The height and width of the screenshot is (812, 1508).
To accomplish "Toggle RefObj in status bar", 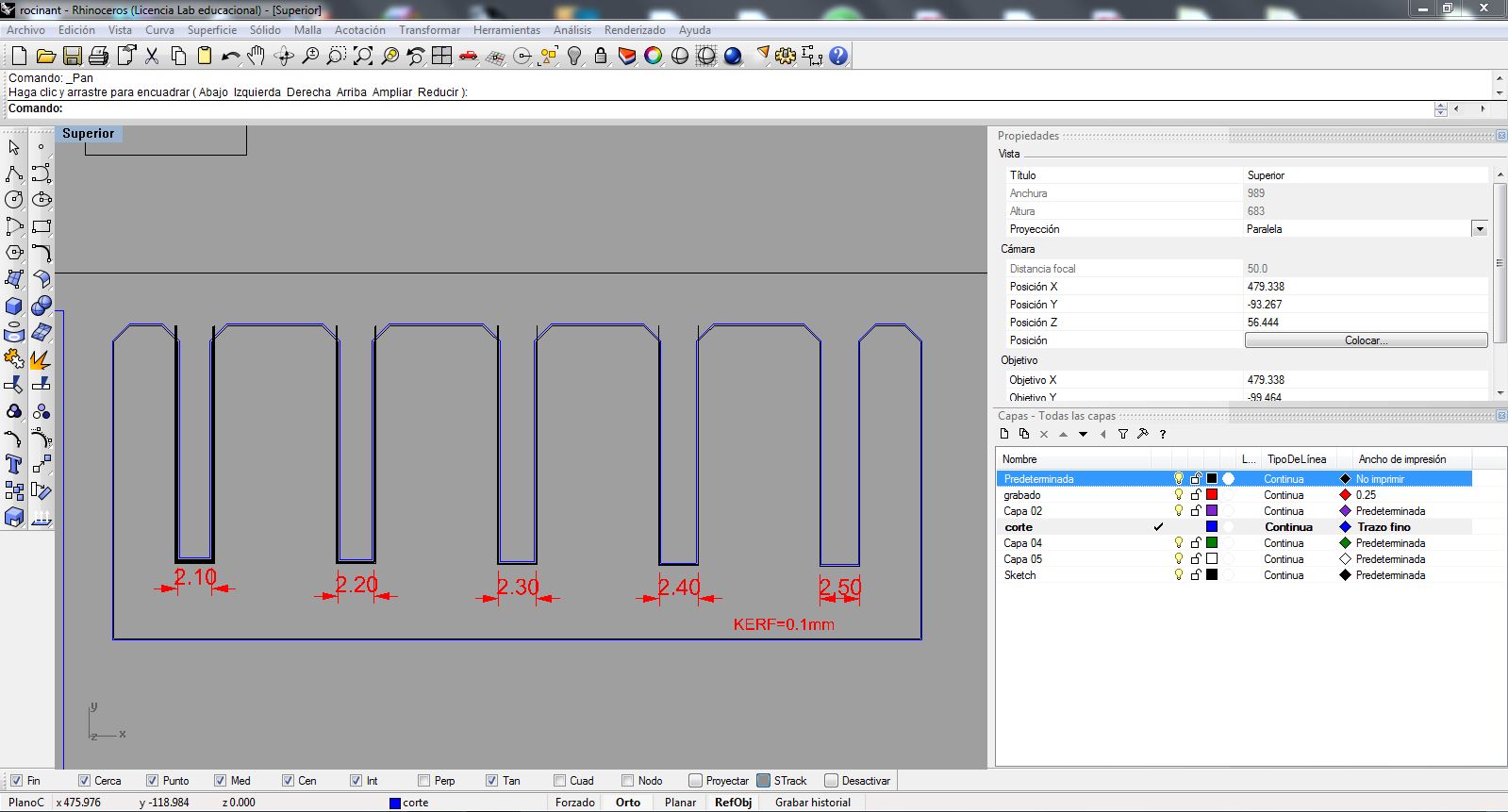I will pyautogui.click(x=733, y=803).
